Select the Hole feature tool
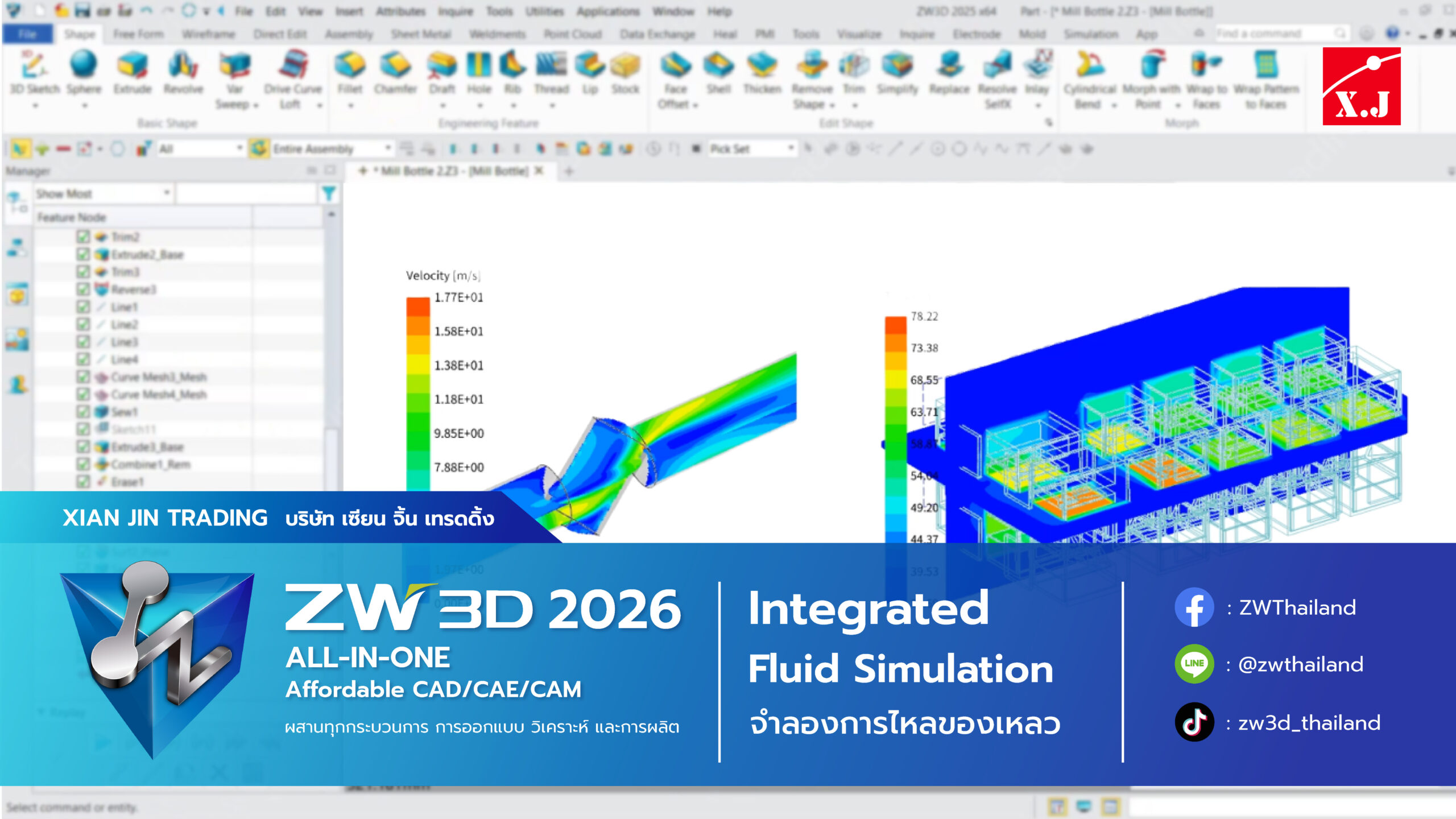This screenshot has width=1456, height=819. pos(479,65)
